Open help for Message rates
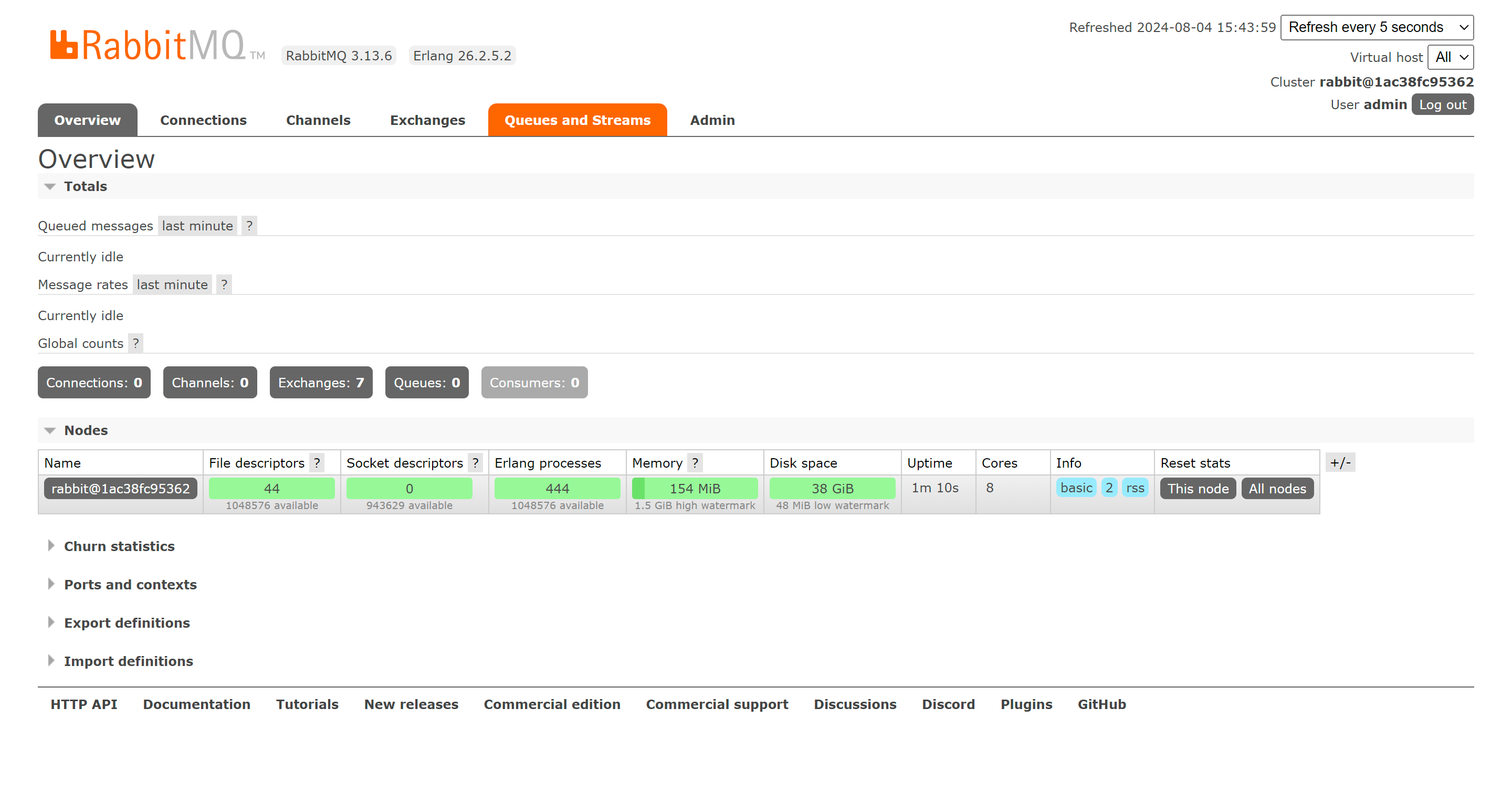This screenshot has width=1512, height=803. (x=224, y=284)
